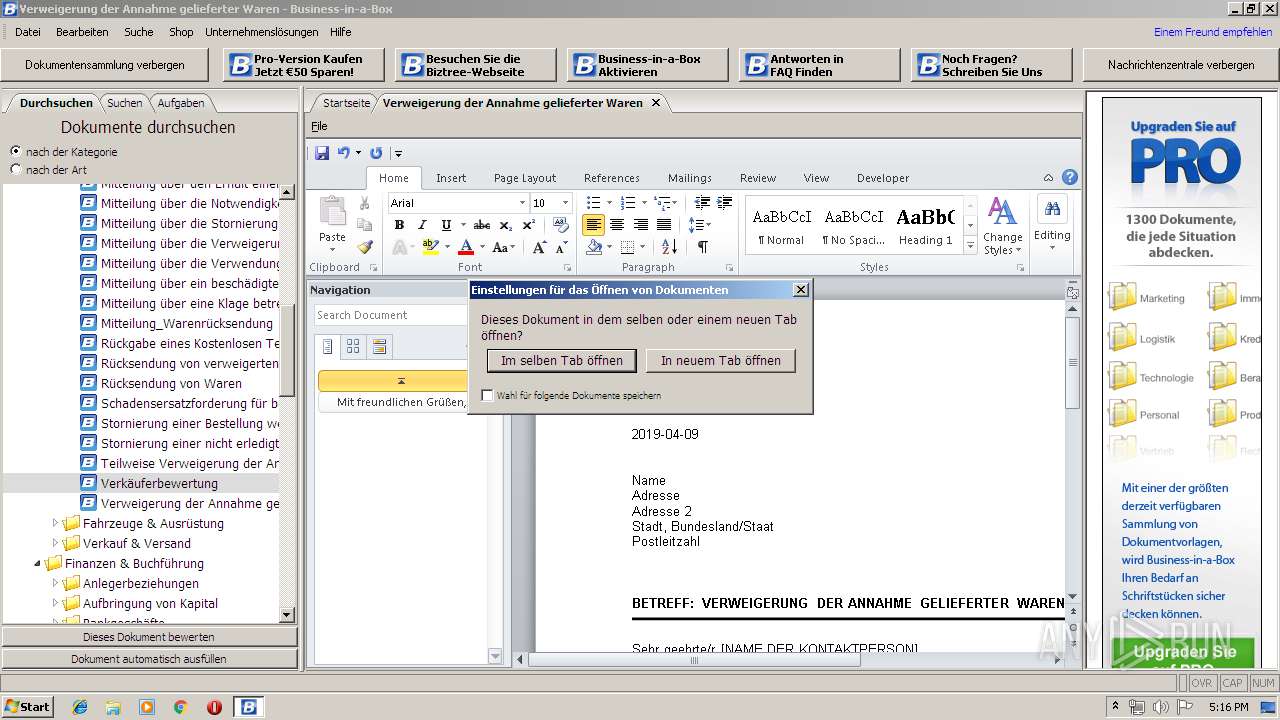Viewport: 1280px width, 720px height.
Task: Click the Cut scissors icon
Action: pyautogui.click(x=364, y=203)
